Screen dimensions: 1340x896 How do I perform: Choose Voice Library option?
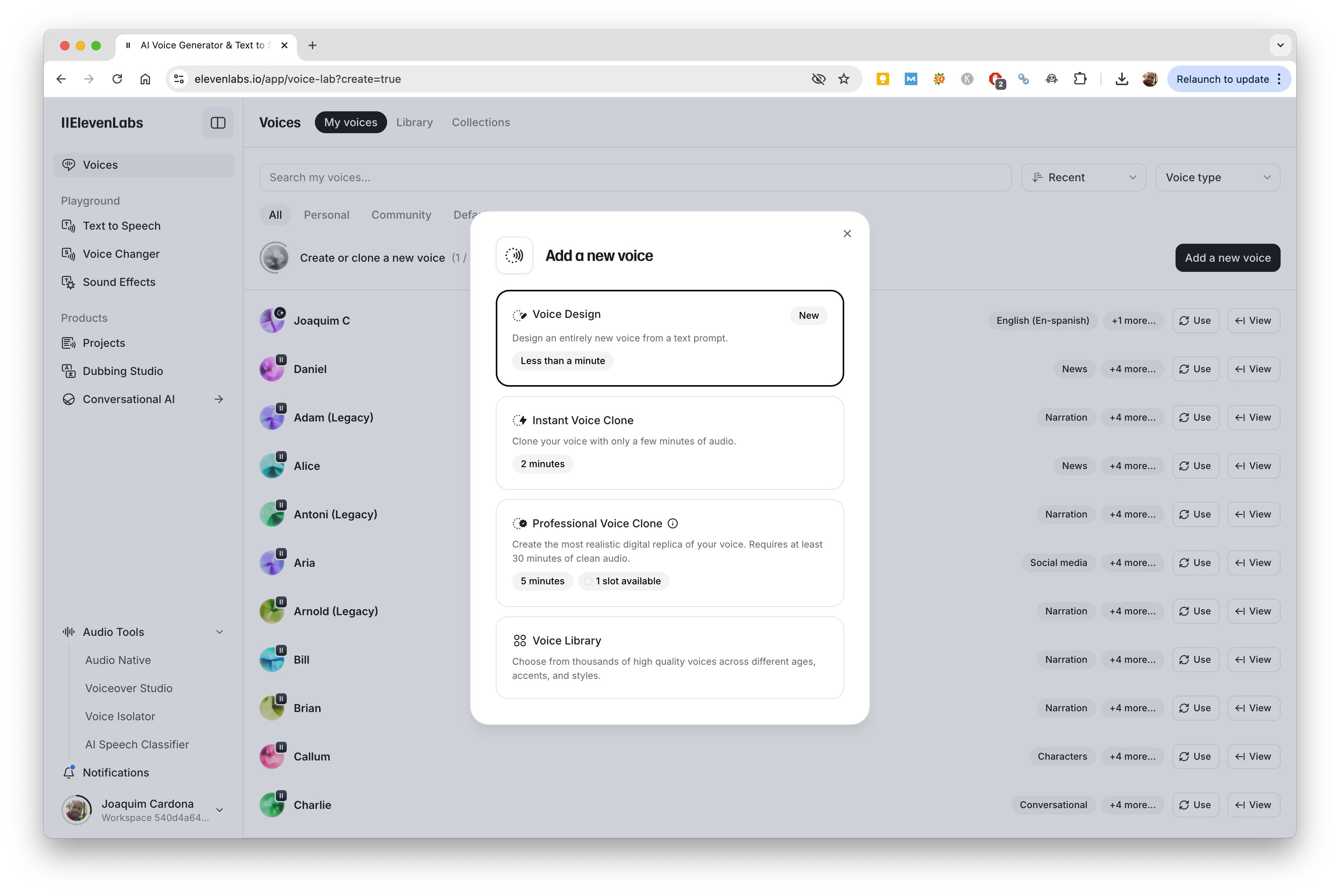pos(669,657)
